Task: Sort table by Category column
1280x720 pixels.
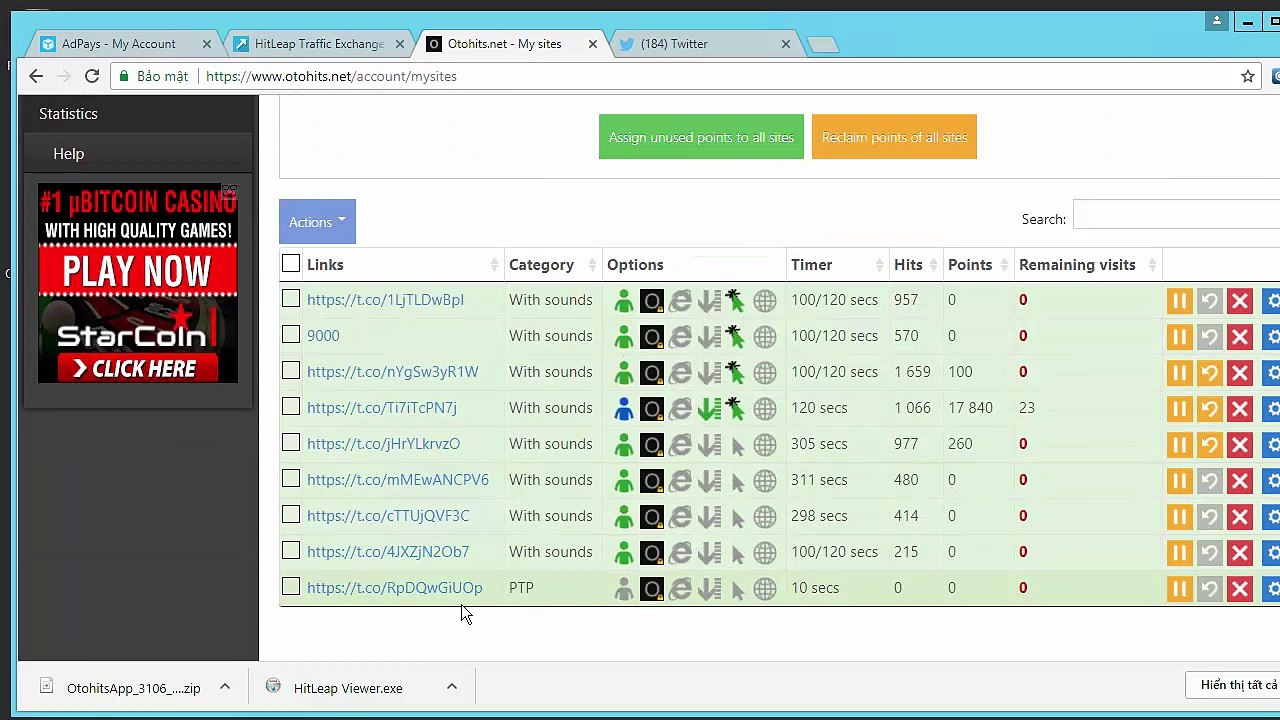Action: pyautogui.click(x=553, y=265)
